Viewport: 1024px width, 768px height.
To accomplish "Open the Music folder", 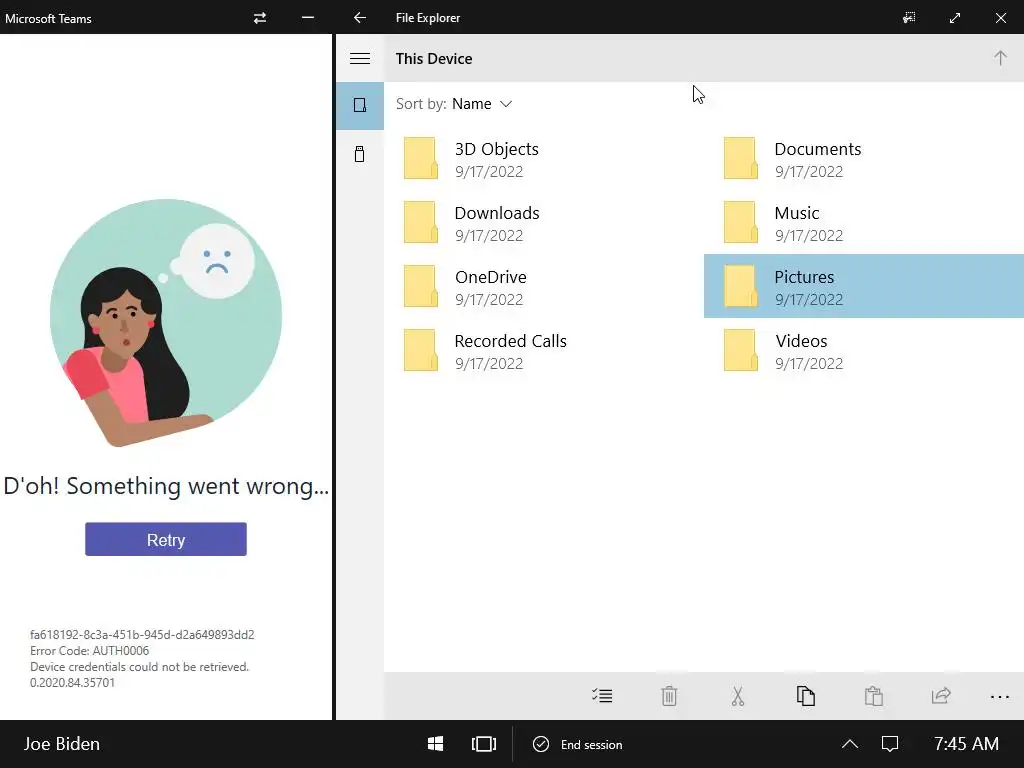I will [863, 223].
